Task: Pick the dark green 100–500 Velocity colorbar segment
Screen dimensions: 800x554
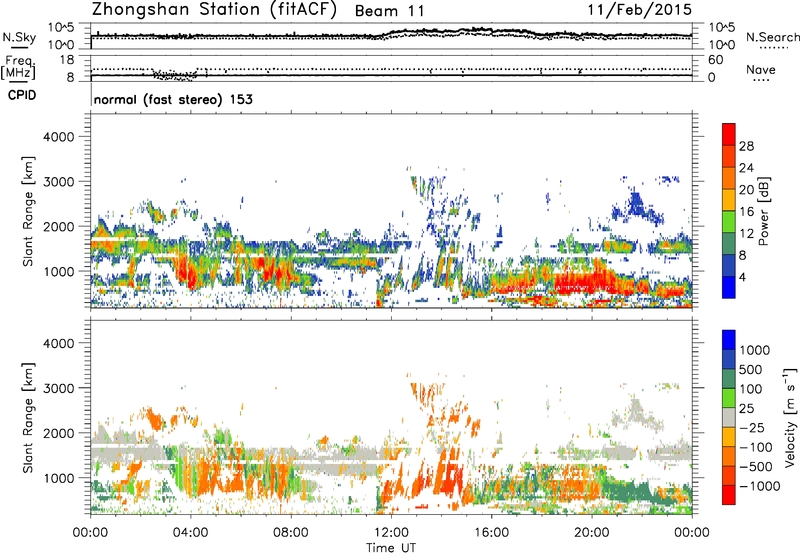Action: coord(729,379)
